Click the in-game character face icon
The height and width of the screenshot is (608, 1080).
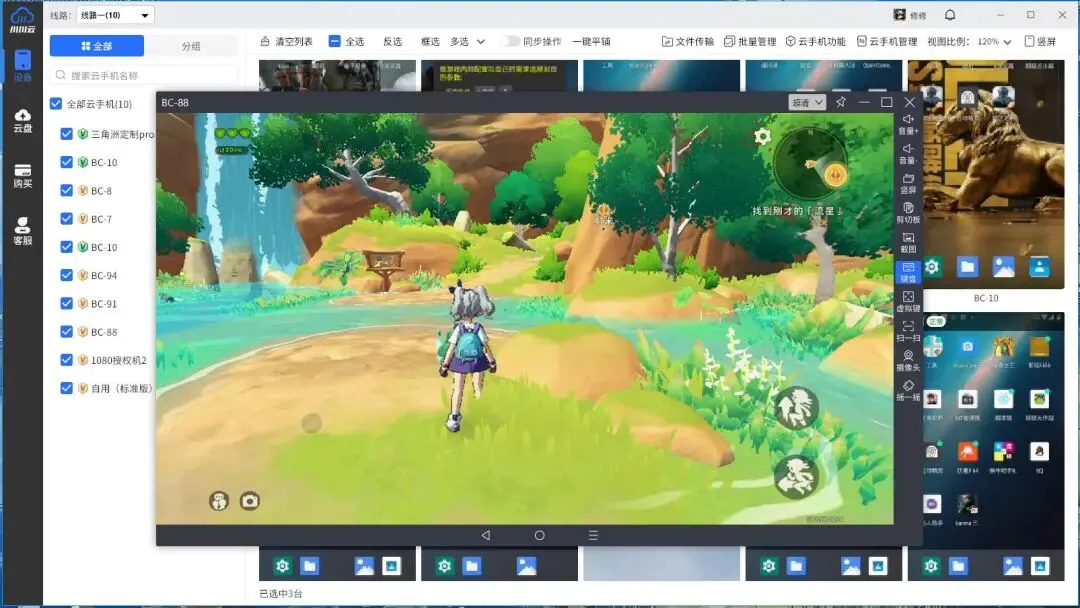tap(219, 501)
